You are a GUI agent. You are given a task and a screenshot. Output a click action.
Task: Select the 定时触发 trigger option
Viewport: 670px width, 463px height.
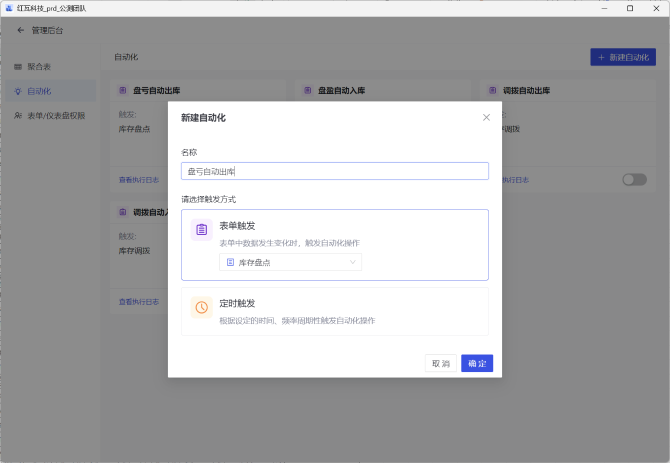[334, 312]
